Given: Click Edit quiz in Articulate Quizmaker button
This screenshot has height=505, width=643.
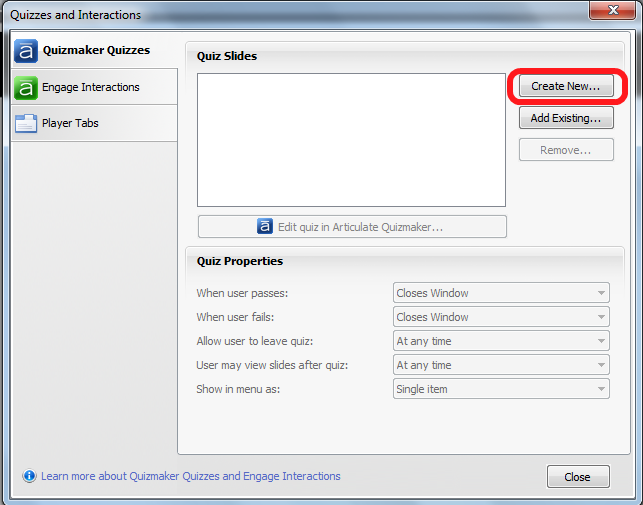Looking at the screenshot, I should 352,227.
